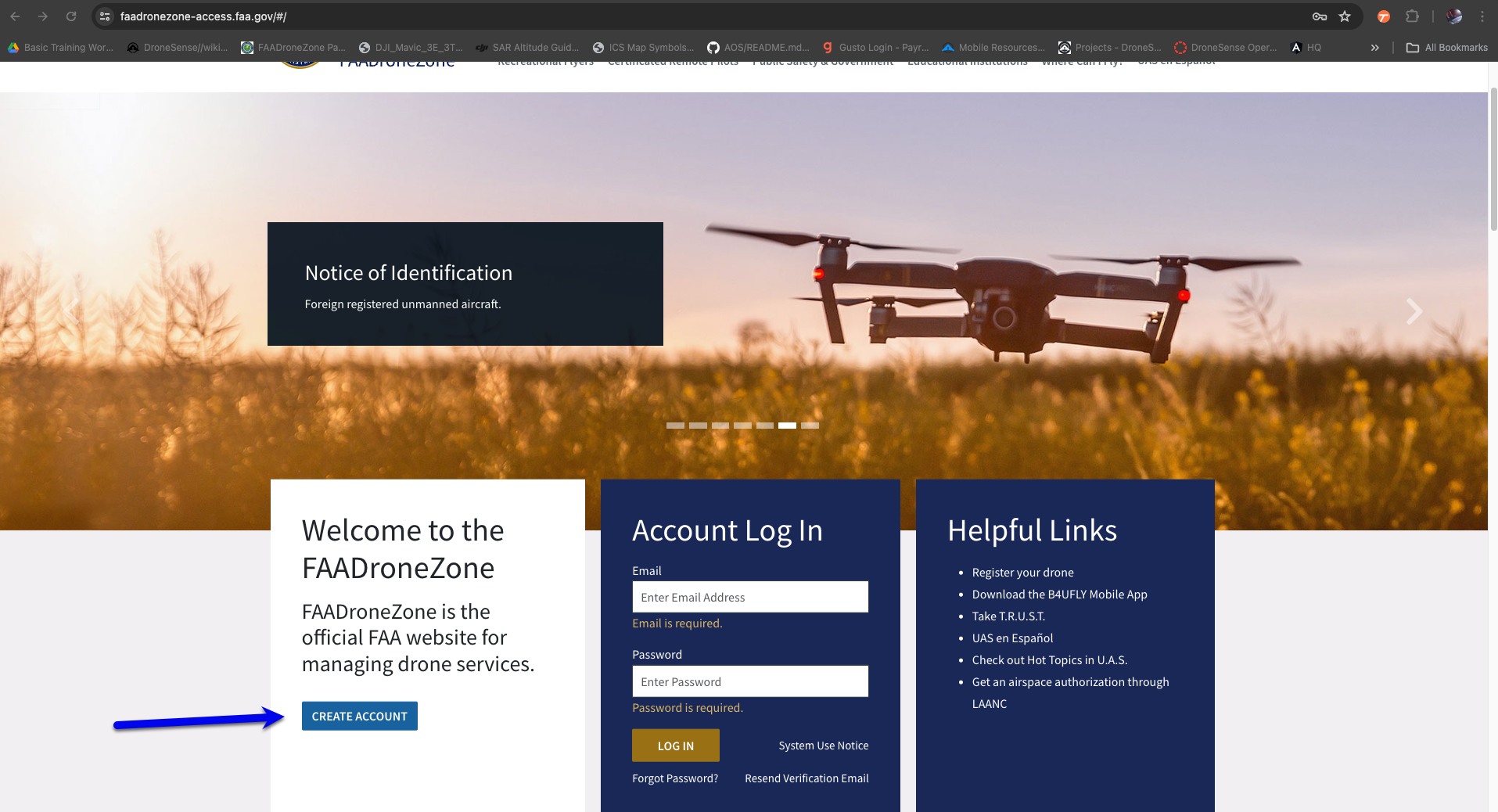Click the browser extensions puzzle-piece icon

click(1412, 16)
